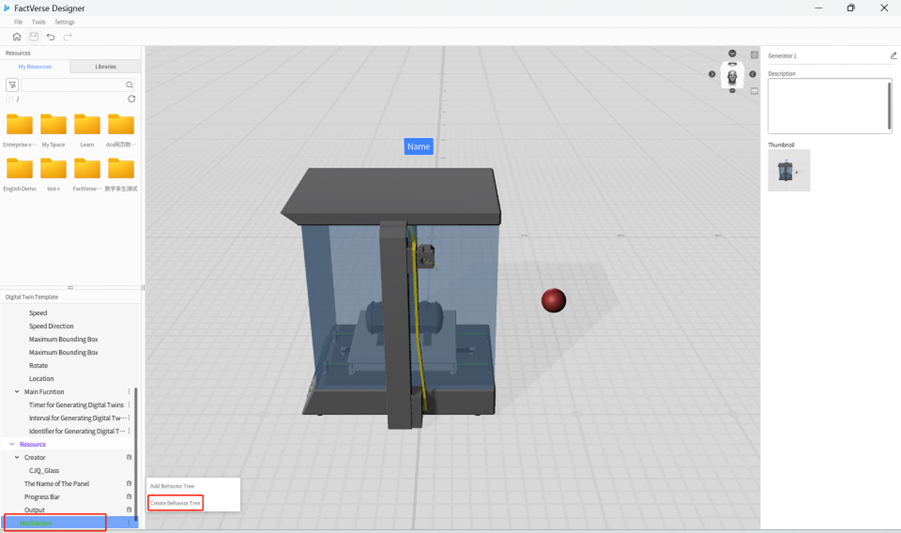
Task: Open more options for Interval for Generating row
Action: click(129, 418)
